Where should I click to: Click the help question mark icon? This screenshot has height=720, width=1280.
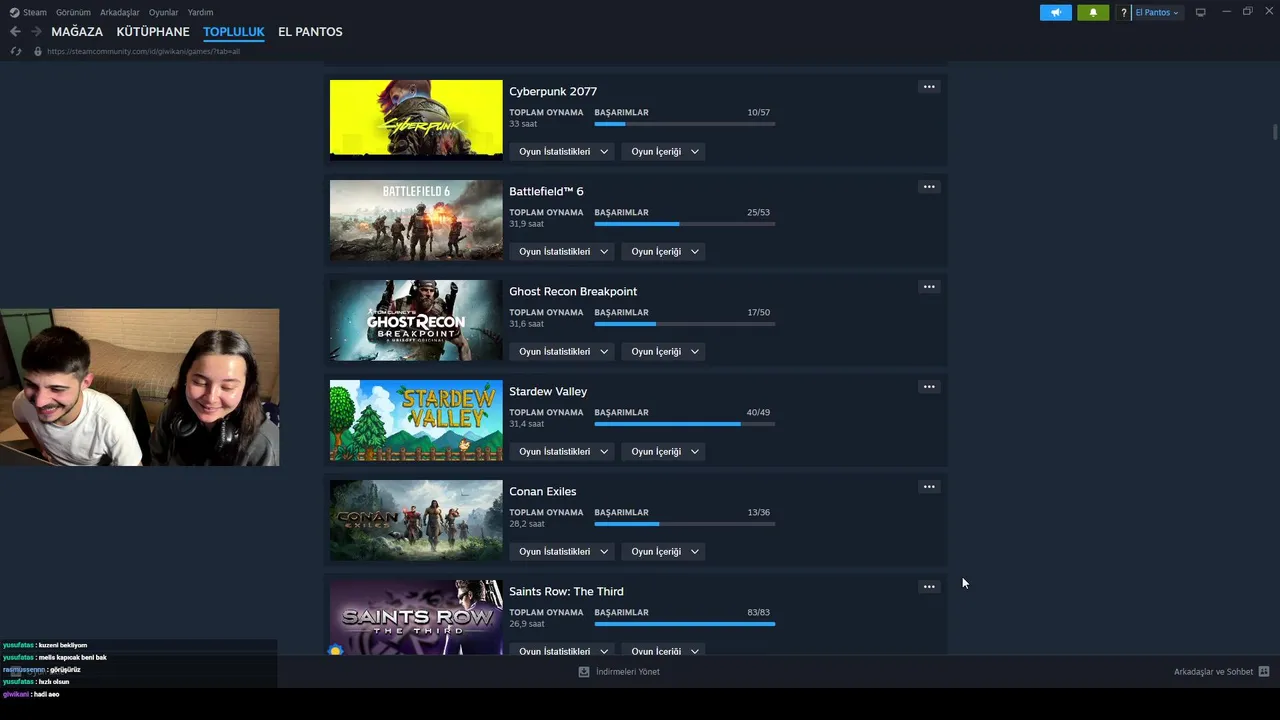[1124, 13]
